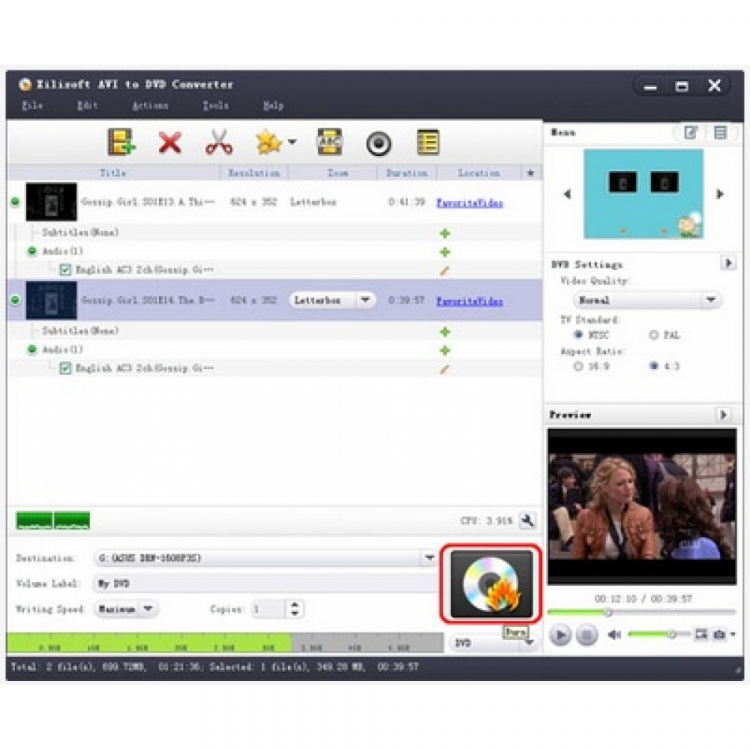This screenshot has width=750, height=750.
Task: Click the preview fullscreen icon
Action: 701,634
